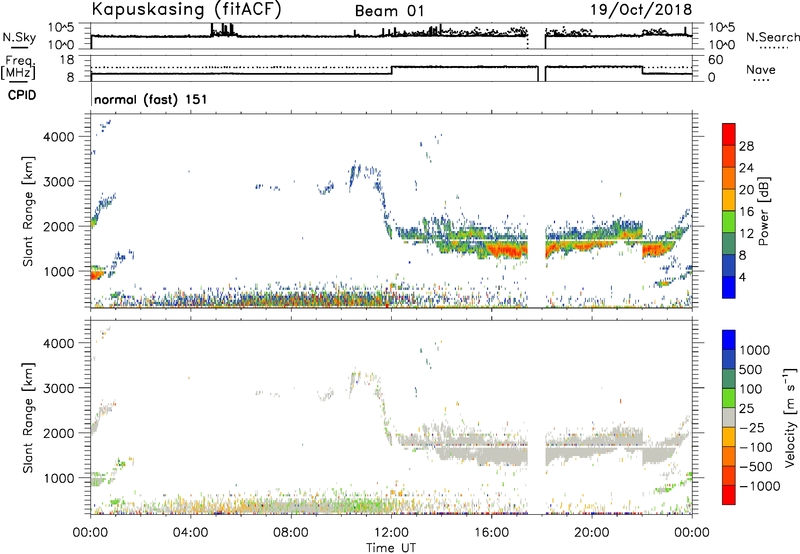Click the 'Velocity [m s-1]' color bar label
Viewport: 800px width, 554px height.
[x=790, y=417]
